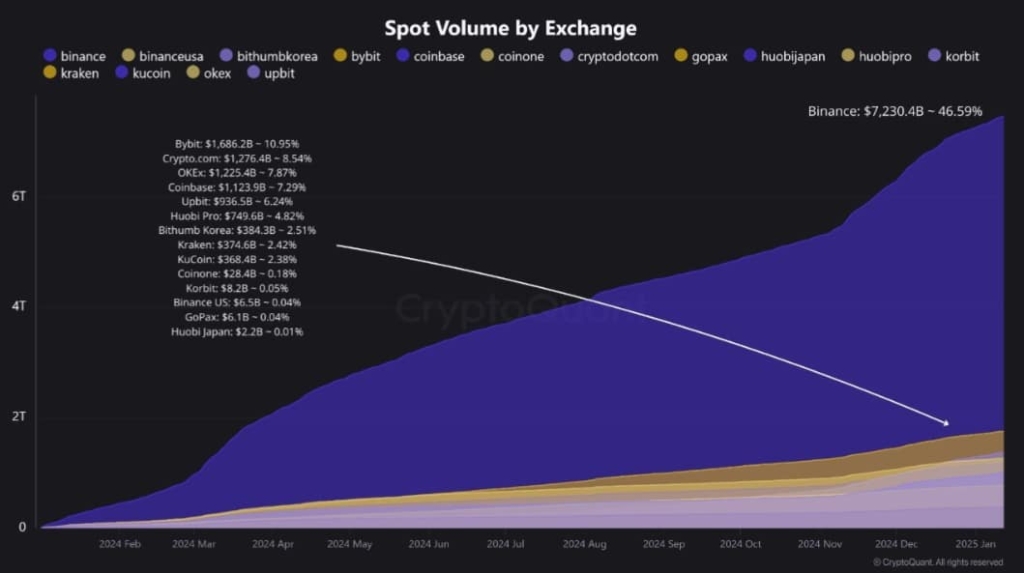Click the CryptoQuant copyright notice
Image resolution: width=1024 pixels, height=573 pixels.
pyautogui.click(x=938, y=562)
